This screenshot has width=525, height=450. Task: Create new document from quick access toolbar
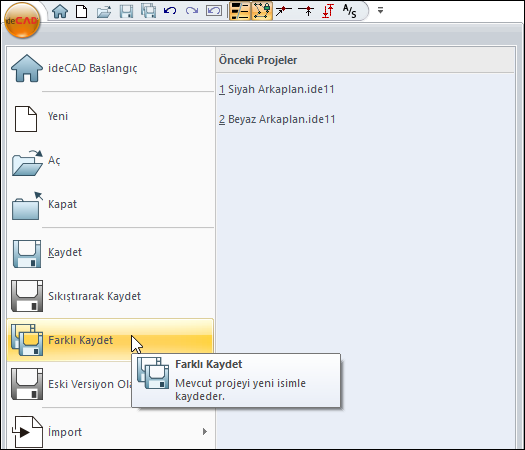82,11
